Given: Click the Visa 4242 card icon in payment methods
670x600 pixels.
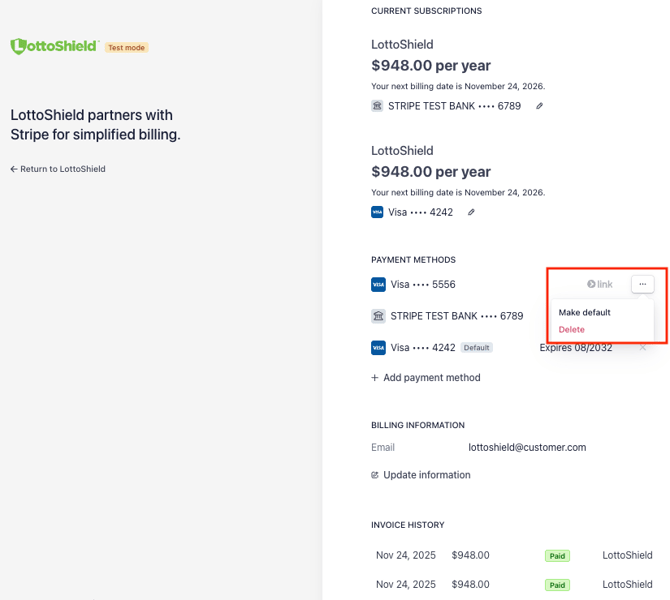Looking at the screenshot, I should click(378, 348).
